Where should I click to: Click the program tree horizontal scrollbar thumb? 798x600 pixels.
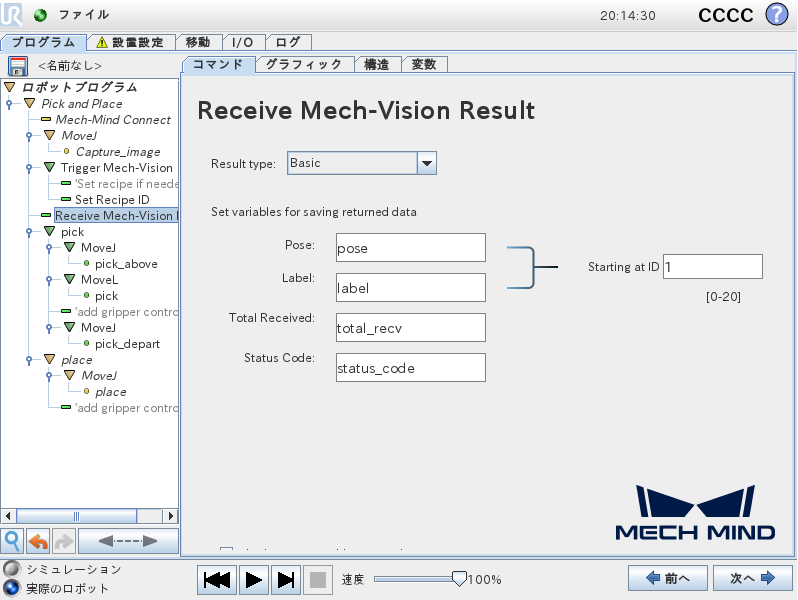click(76, 516)
